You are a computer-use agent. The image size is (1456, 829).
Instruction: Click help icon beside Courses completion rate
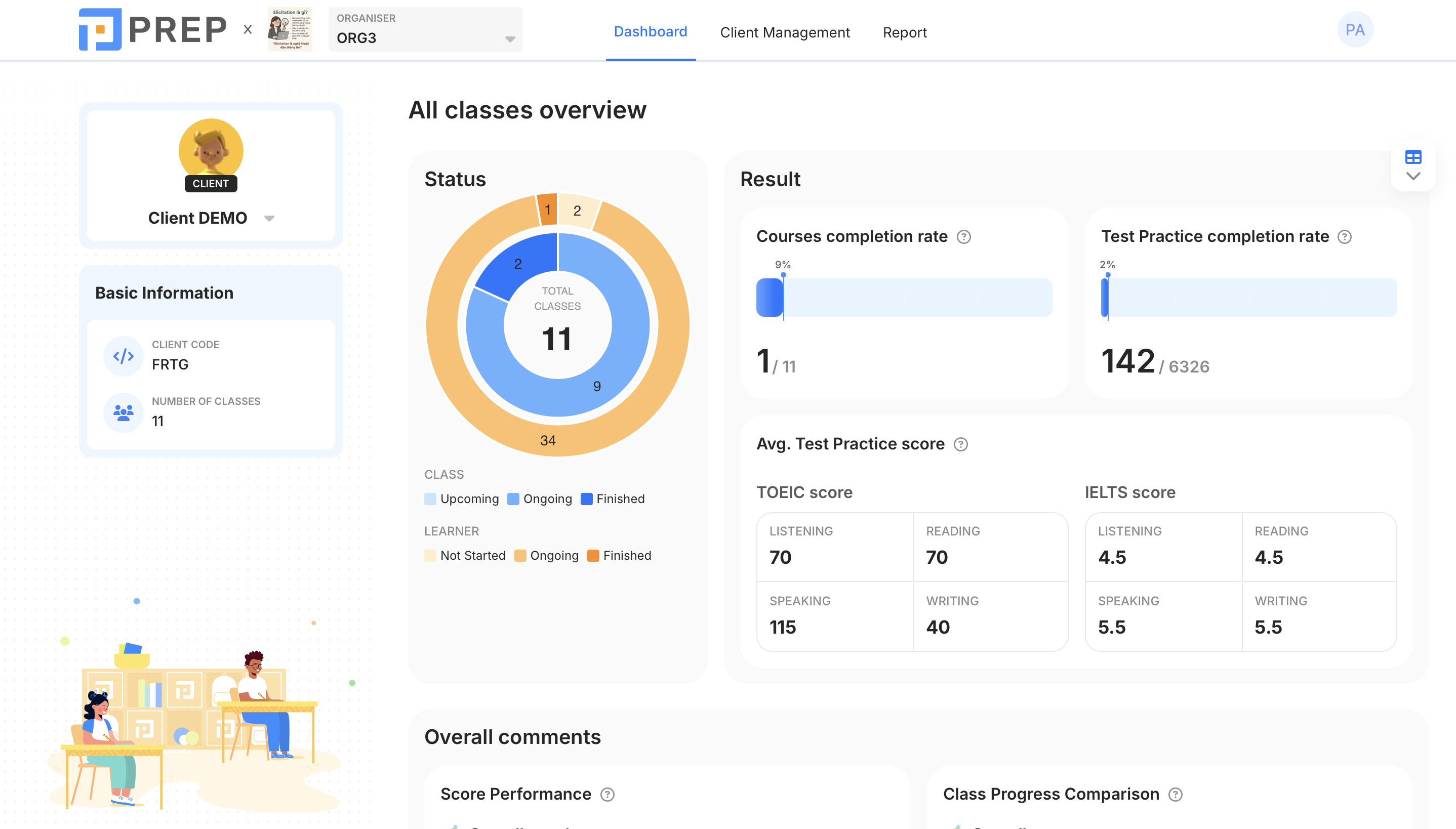(963, 237)
